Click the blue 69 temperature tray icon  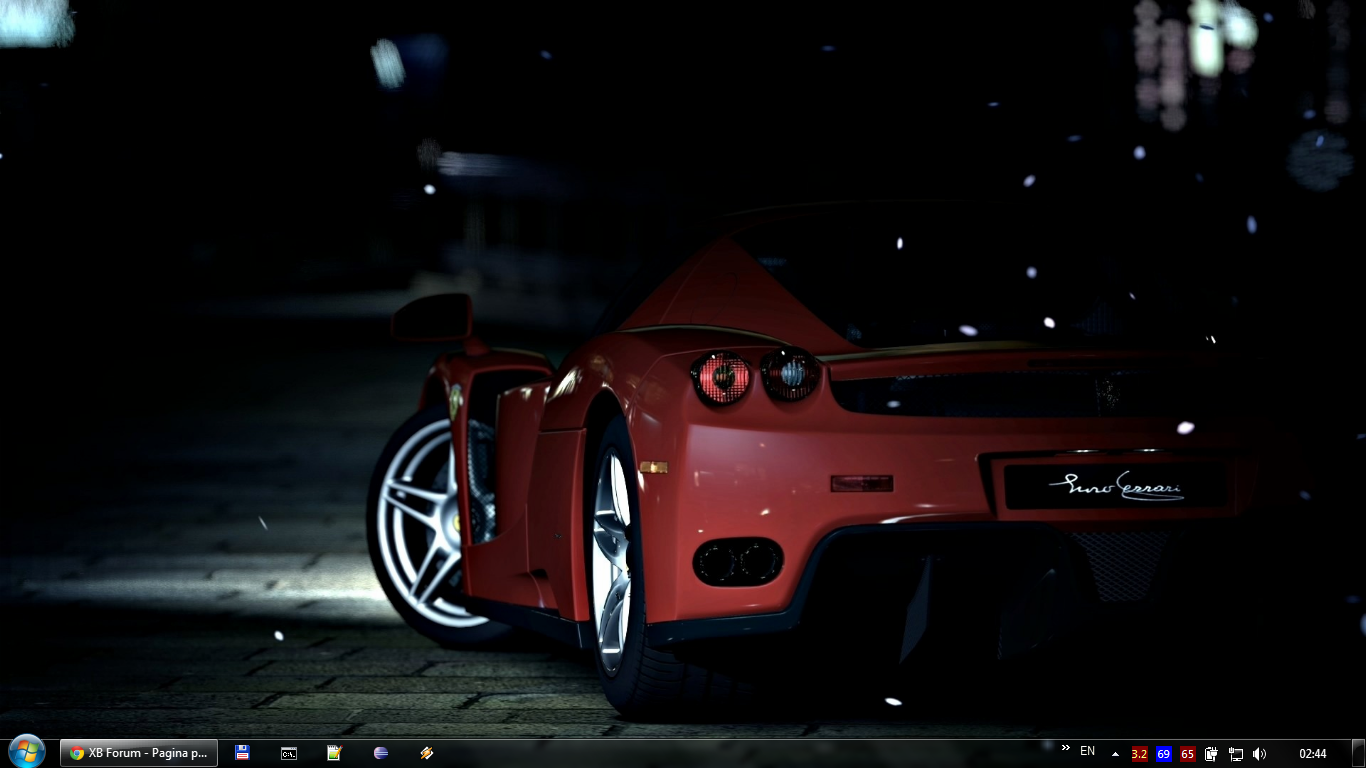click(x=1163, y=754)
